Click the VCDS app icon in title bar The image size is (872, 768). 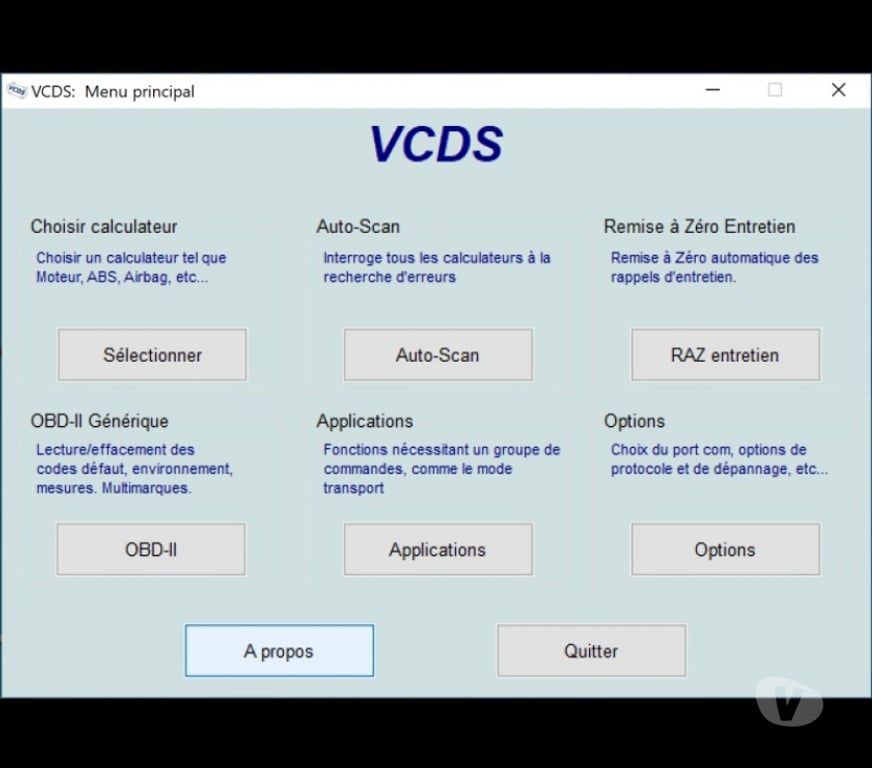click(16, 91)
